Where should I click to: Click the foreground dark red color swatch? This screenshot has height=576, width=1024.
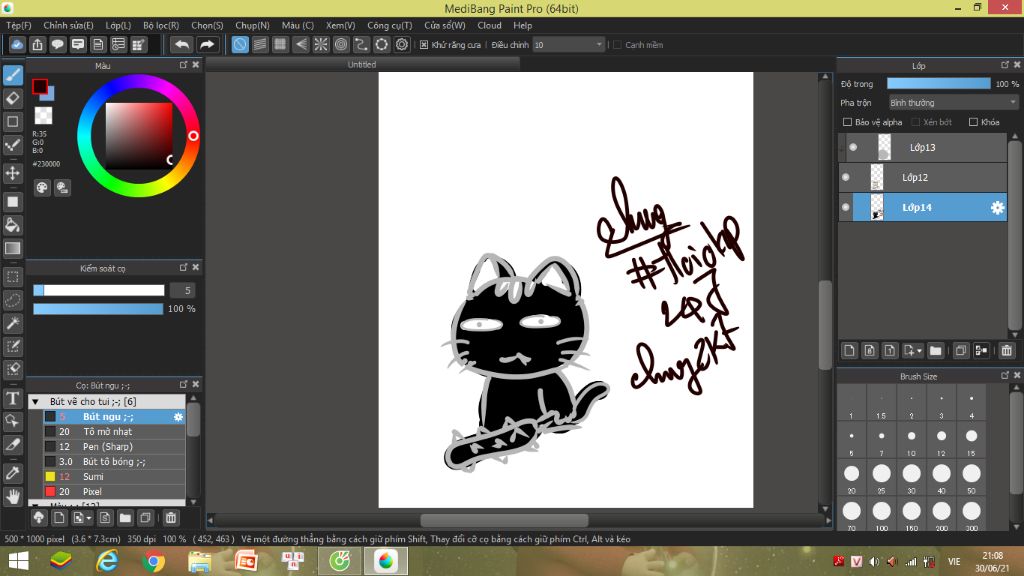tap(39, 86)
